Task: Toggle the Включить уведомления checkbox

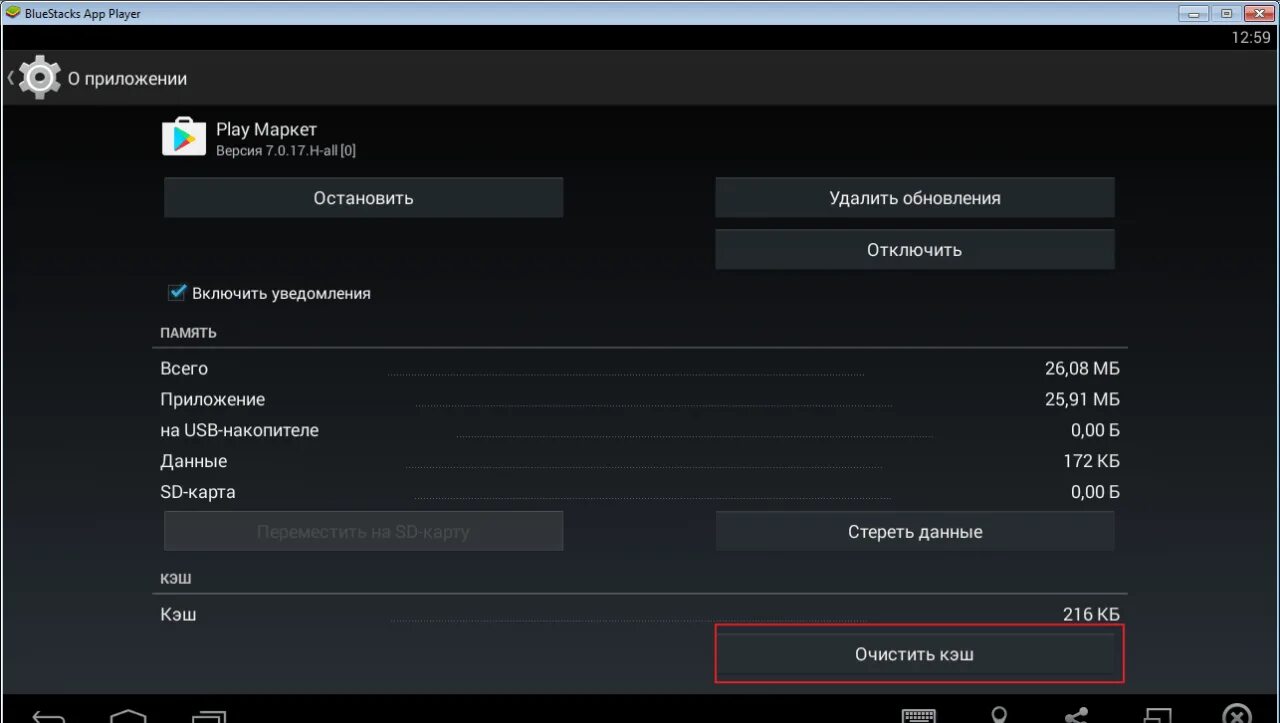Action: click(x=178, y=293)
